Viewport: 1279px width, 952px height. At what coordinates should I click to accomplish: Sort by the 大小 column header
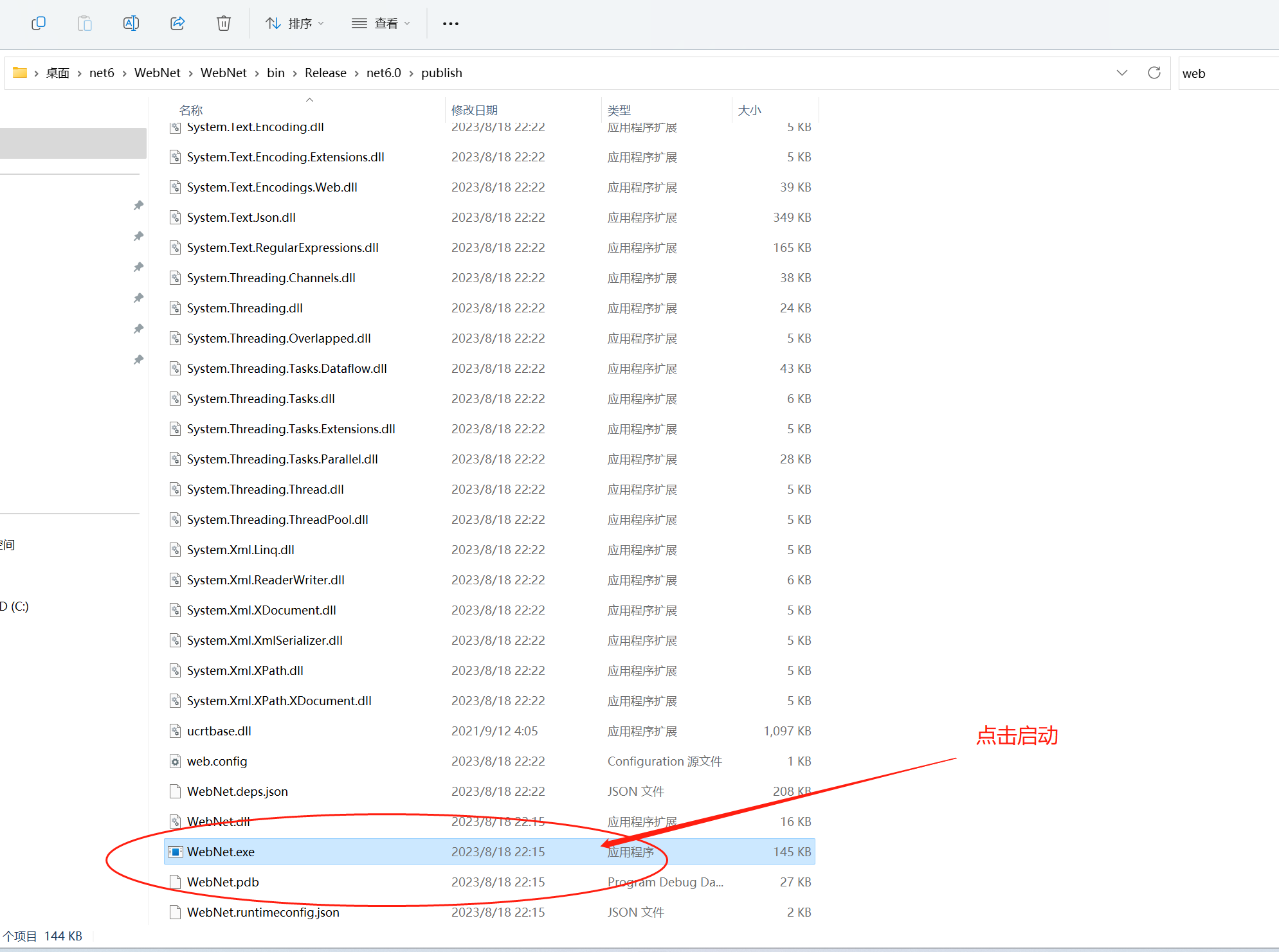(x=749, y=110)
